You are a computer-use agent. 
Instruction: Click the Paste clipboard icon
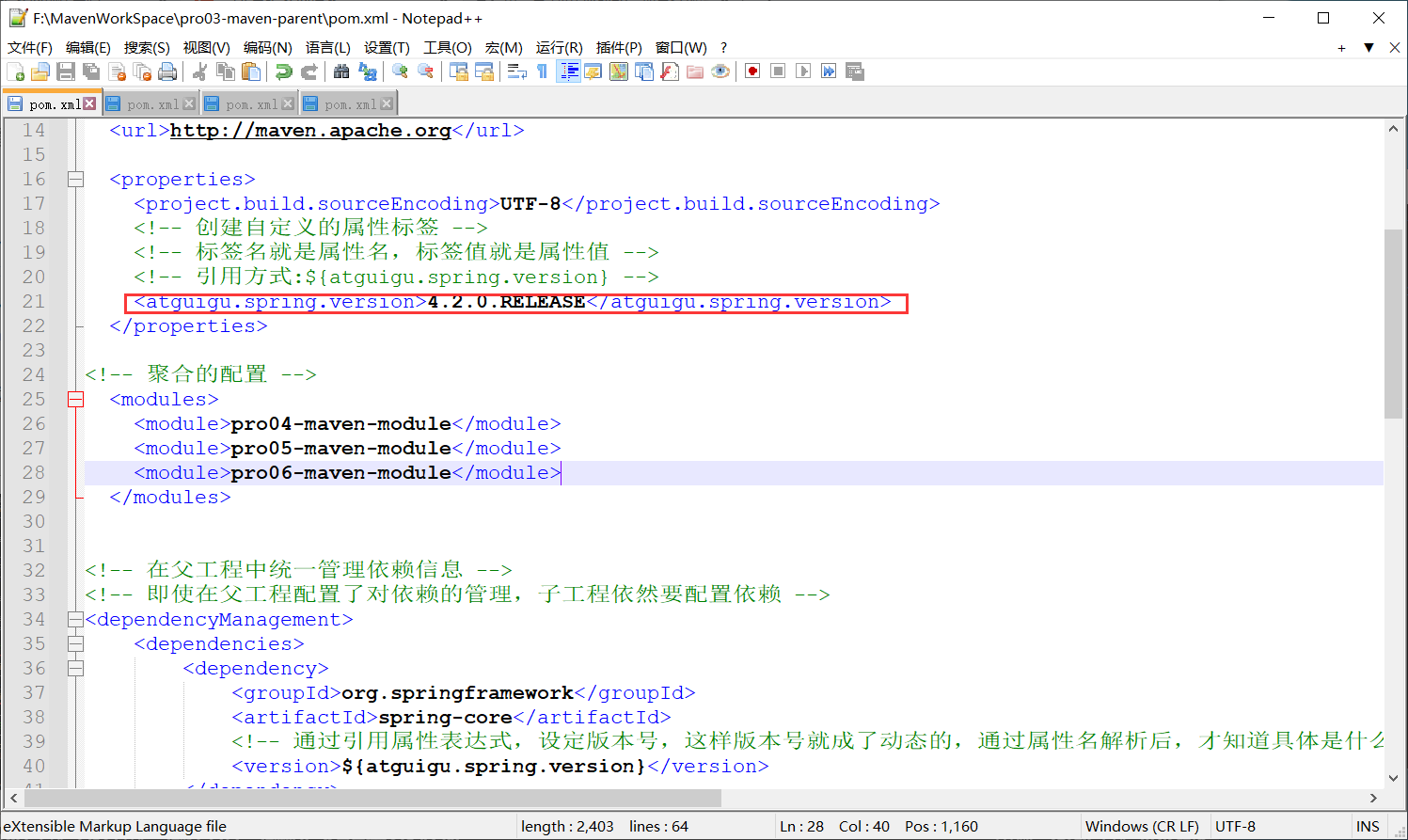251,71
